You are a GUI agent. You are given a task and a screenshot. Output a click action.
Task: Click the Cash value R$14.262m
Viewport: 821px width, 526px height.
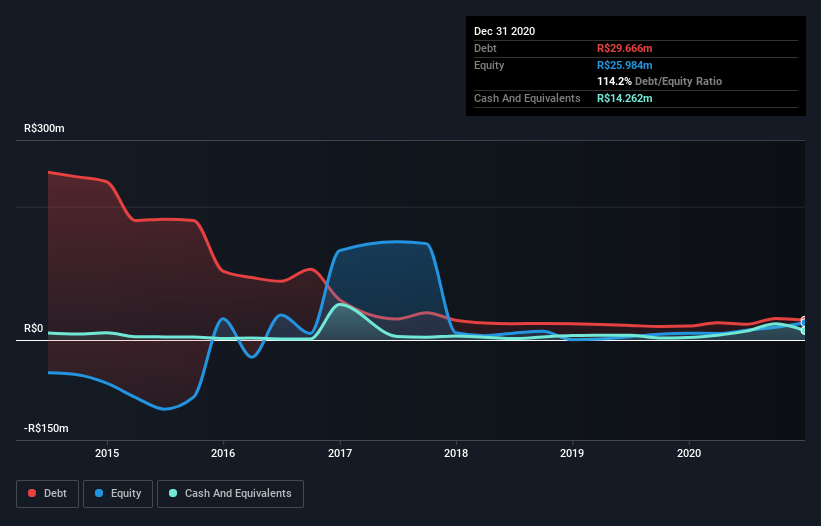pos(625,98)
